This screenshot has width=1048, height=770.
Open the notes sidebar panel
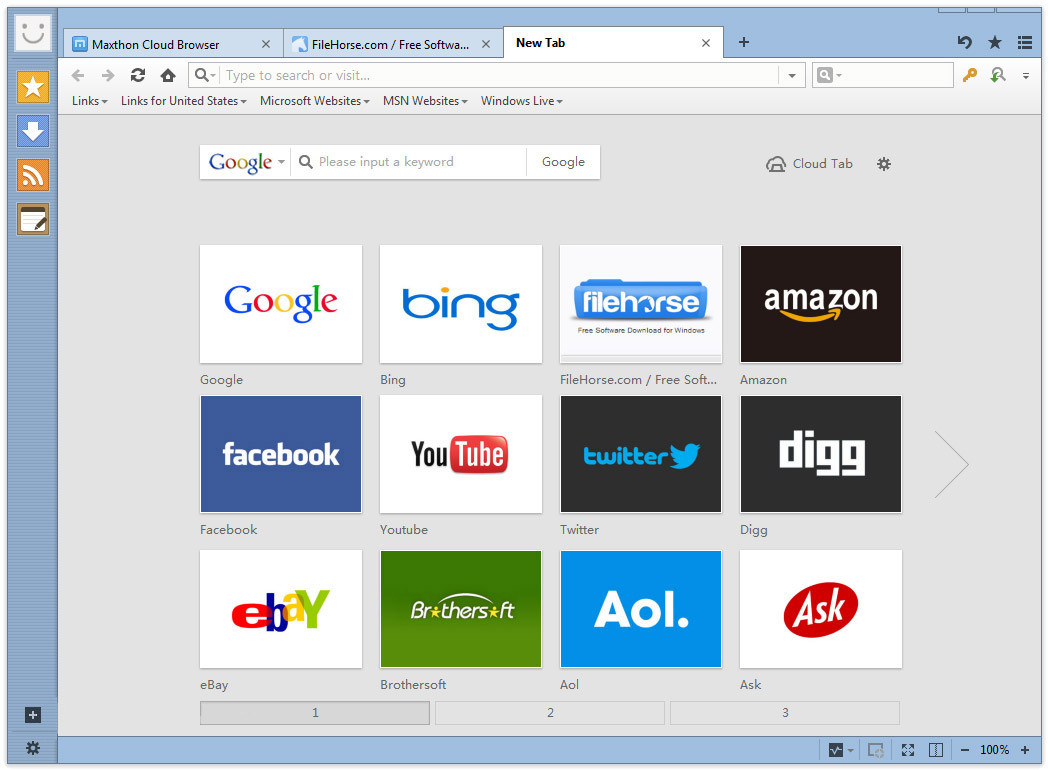click(33, 219)
